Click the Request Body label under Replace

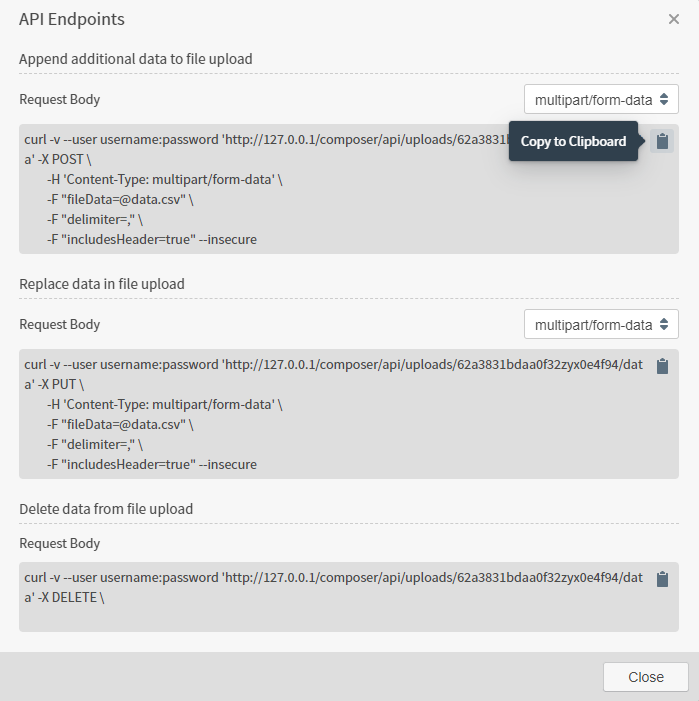click(x=59, y=324)
